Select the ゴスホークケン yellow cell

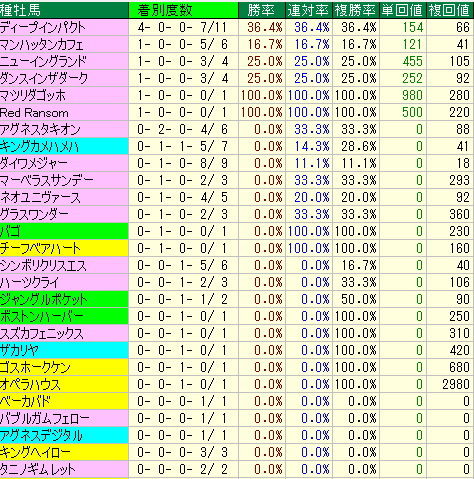[64, 367]
